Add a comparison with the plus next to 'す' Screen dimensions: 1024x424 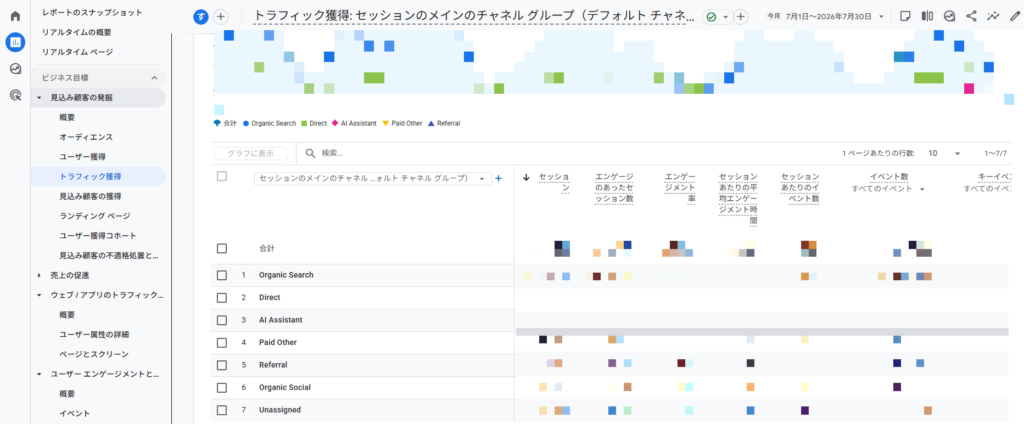tap(221, 16)
